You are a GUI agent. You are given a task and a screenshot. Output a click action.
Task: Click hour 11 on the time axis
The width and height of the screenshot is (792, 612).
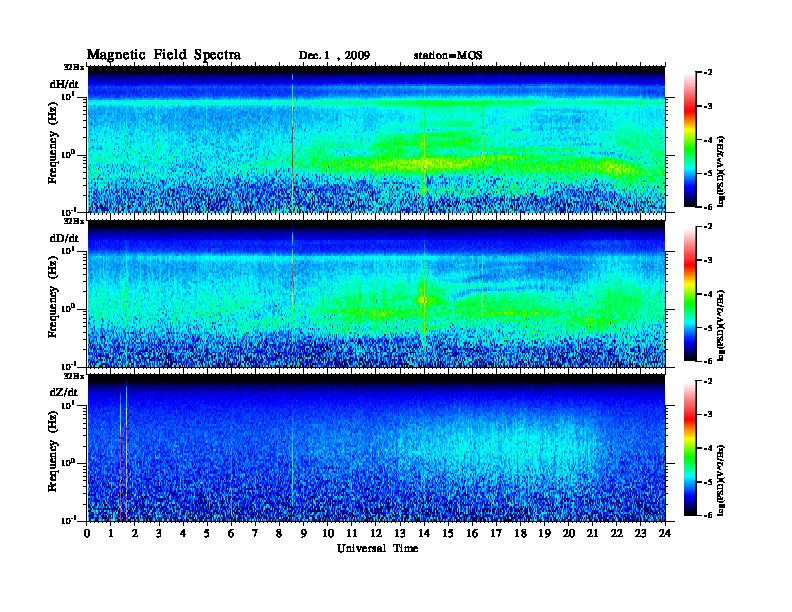point(352,534)
